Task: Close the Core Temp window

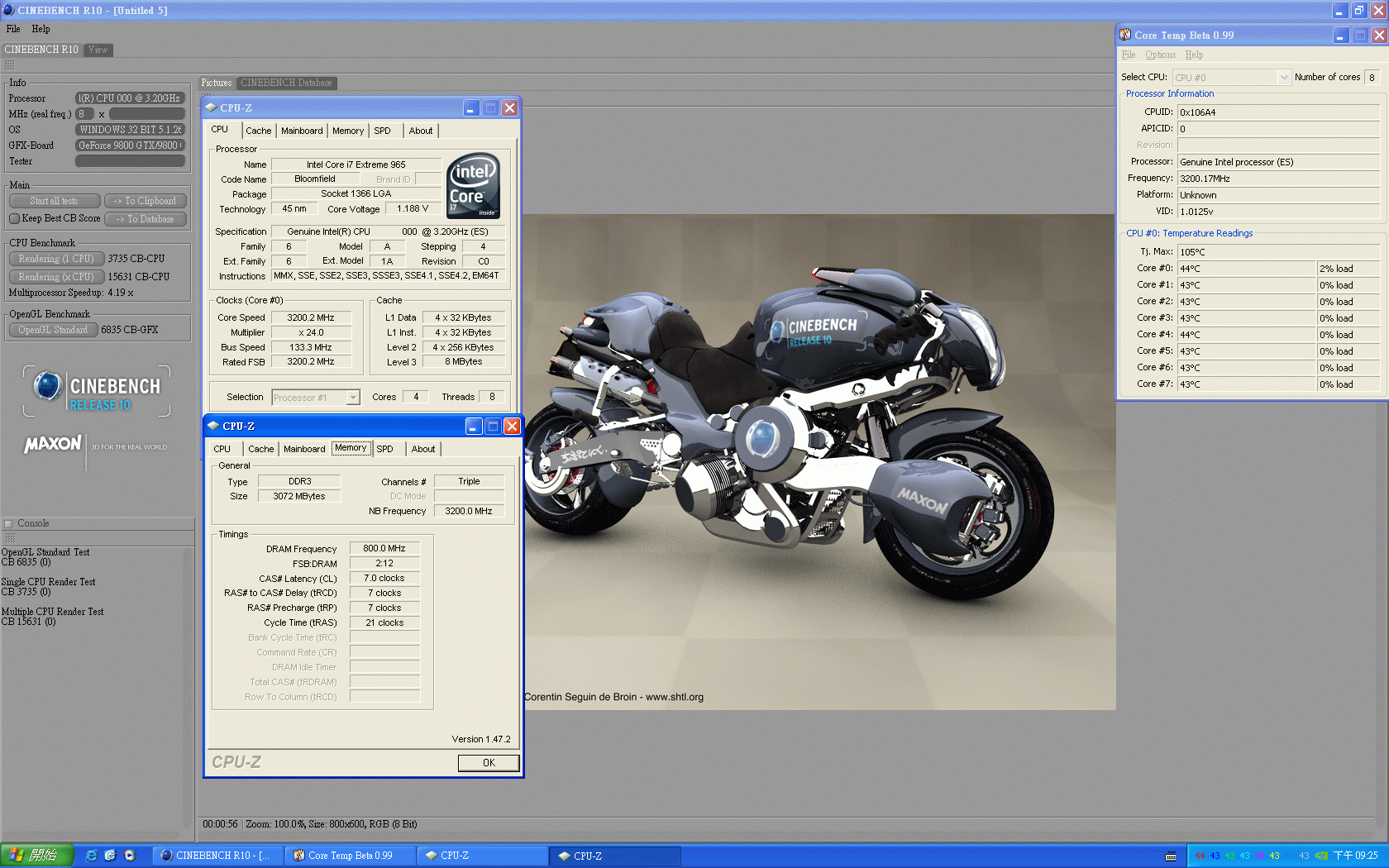Action: click(x=1379, y=36)
